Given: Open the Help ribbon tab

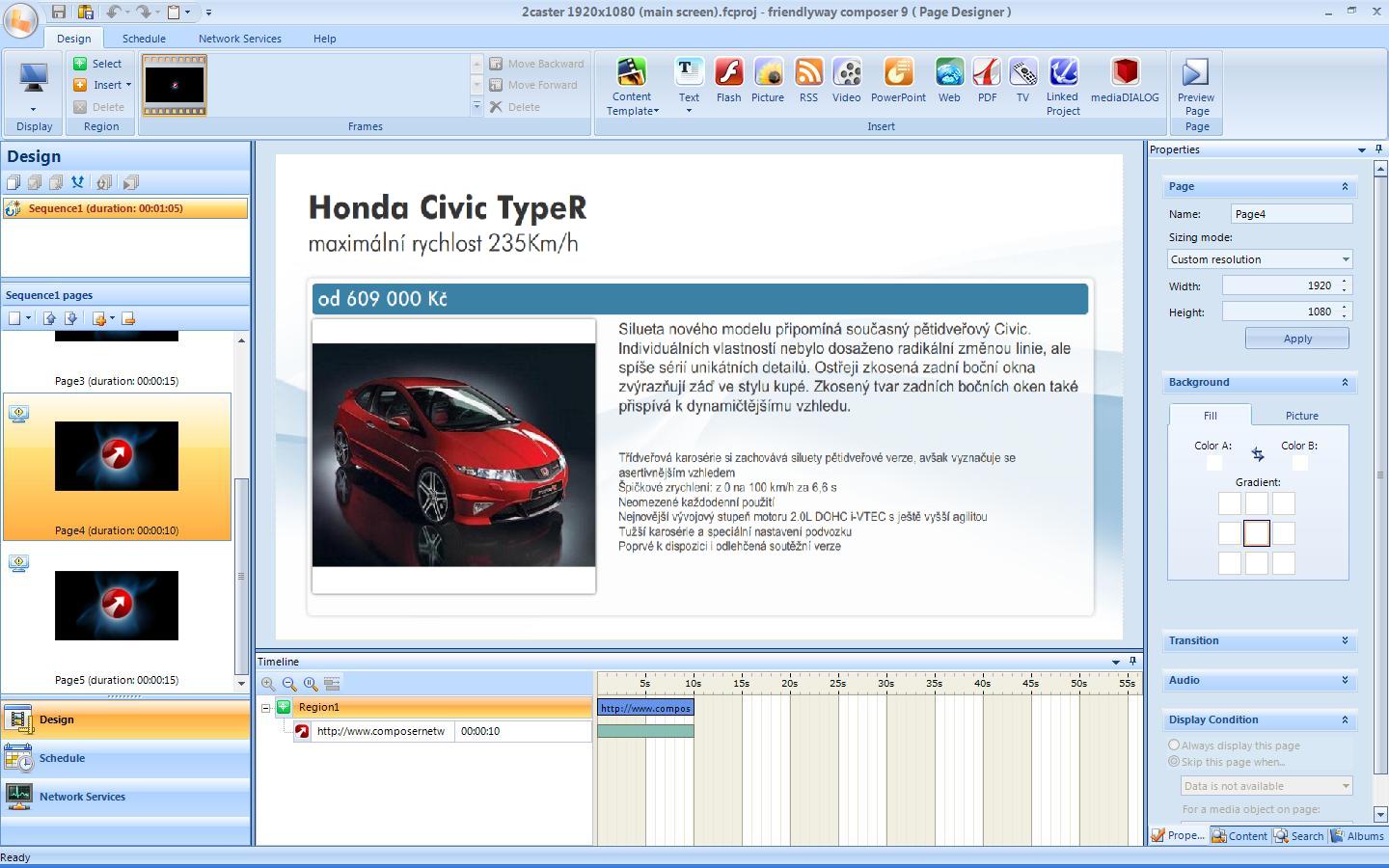Looking at the screenshot, I should click(325, 39).
